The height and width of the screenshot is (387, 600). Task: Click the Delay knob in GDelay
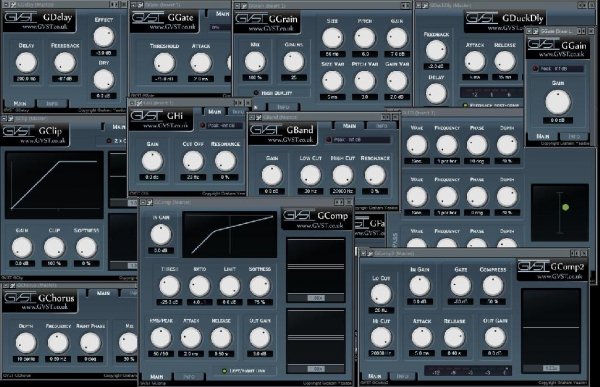26,63
